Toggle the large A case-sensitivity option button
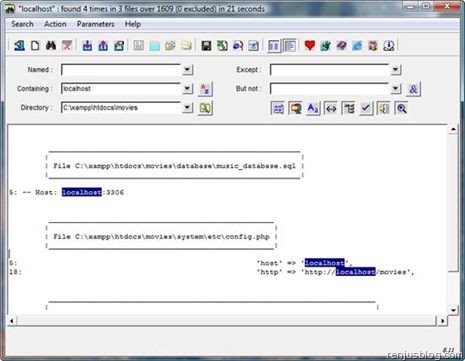Screen dimensions: 465x361 (313, 108)
